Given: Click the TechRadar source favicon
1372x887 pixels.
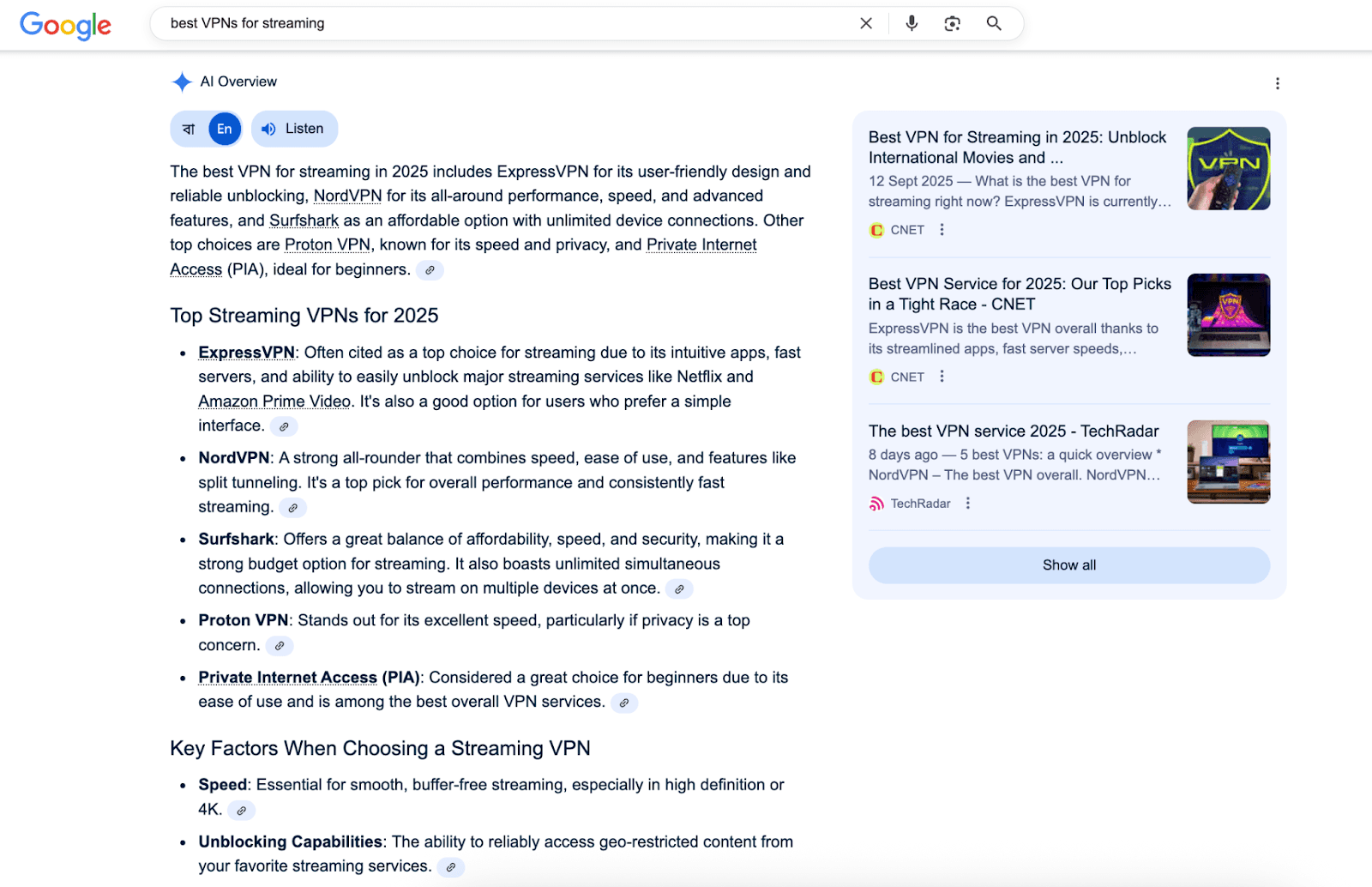Looking at the screenshot, I should tap(876, 504).
